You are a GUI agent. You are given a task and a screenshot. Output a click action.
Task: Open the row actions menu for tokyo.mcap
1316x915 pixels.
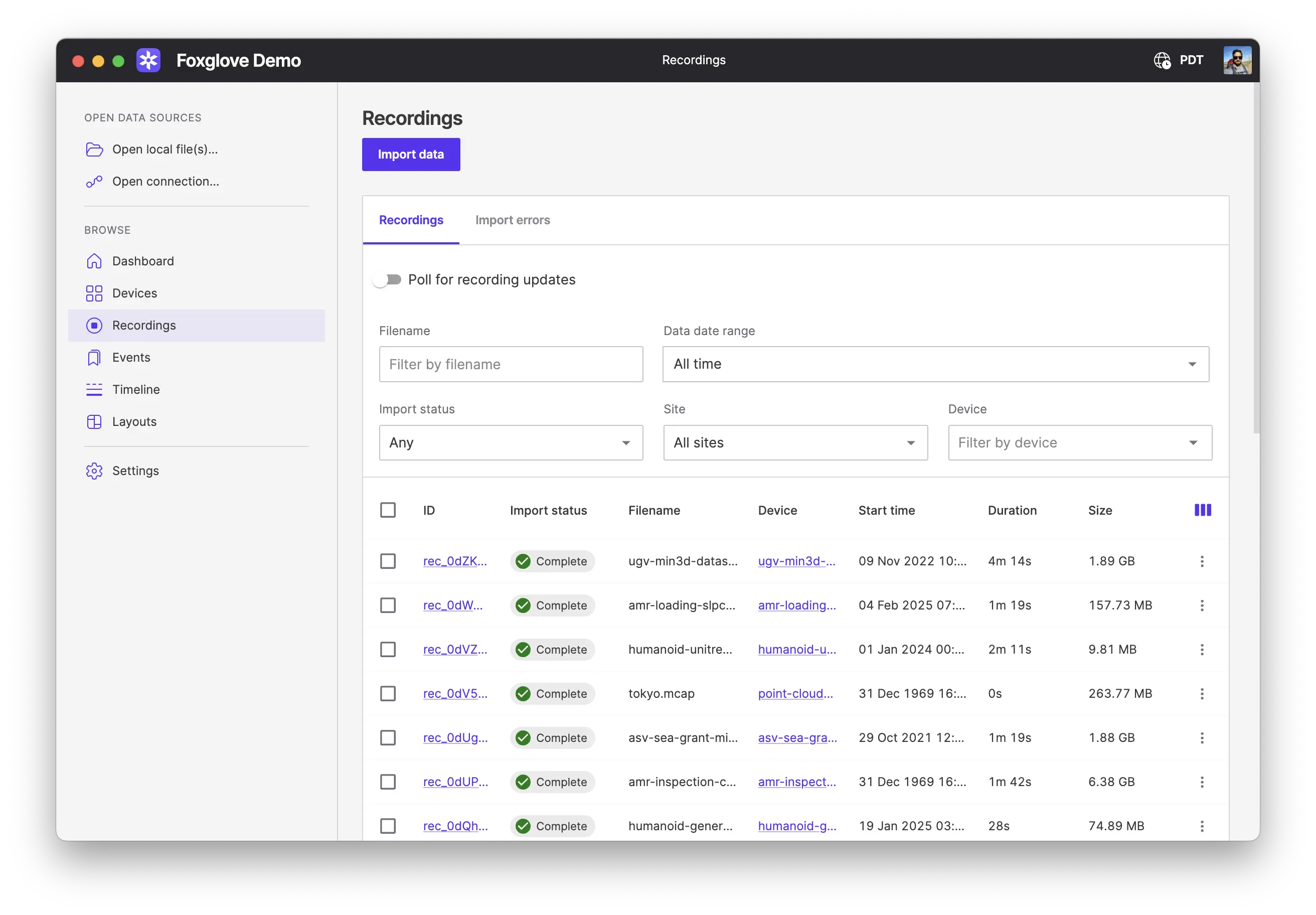(x=1202, y=693)
